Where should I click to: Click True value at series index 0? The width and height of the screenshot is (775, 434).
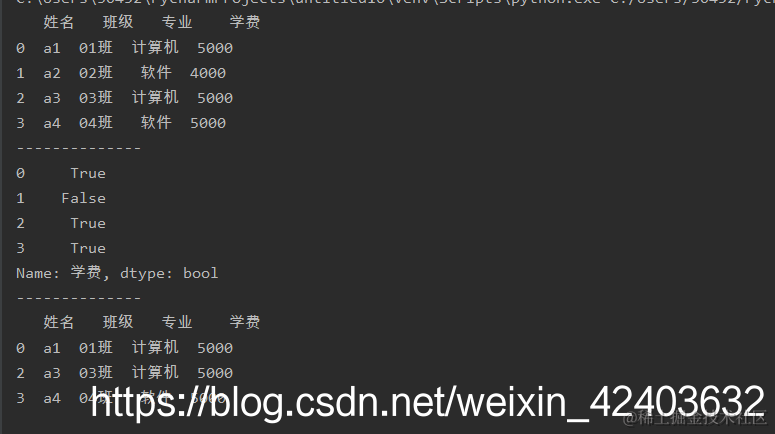click(x=88, y=174)
